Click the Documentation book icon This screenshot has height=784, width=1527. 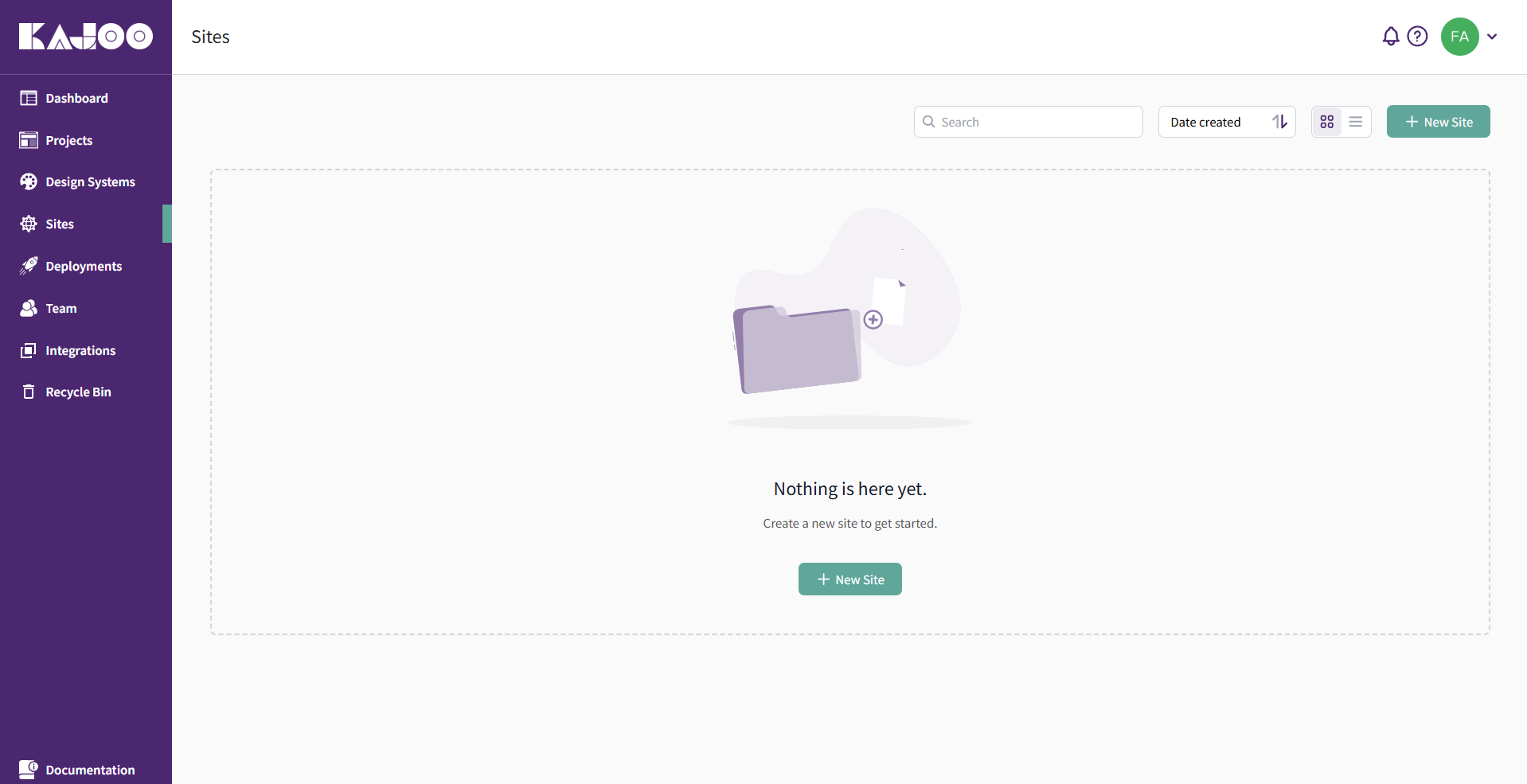tap(29, 769)
